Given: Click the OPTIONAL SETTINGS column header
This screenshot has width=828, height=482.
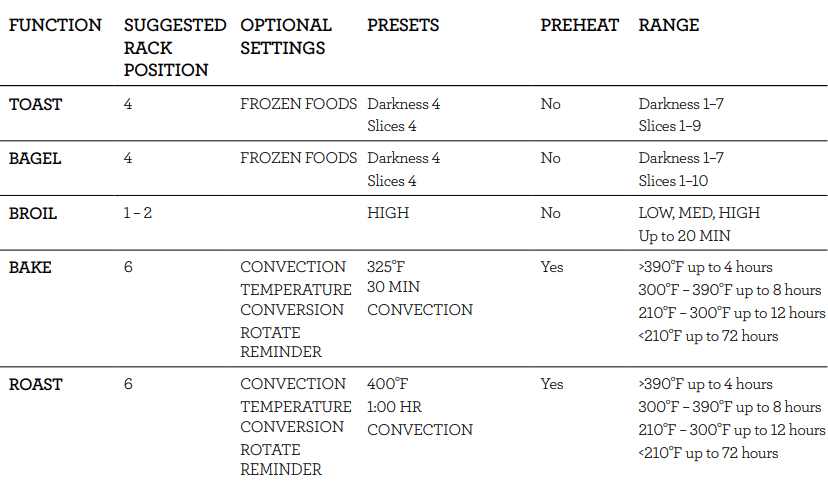Looking at the screenshot, I should (286, 36).
